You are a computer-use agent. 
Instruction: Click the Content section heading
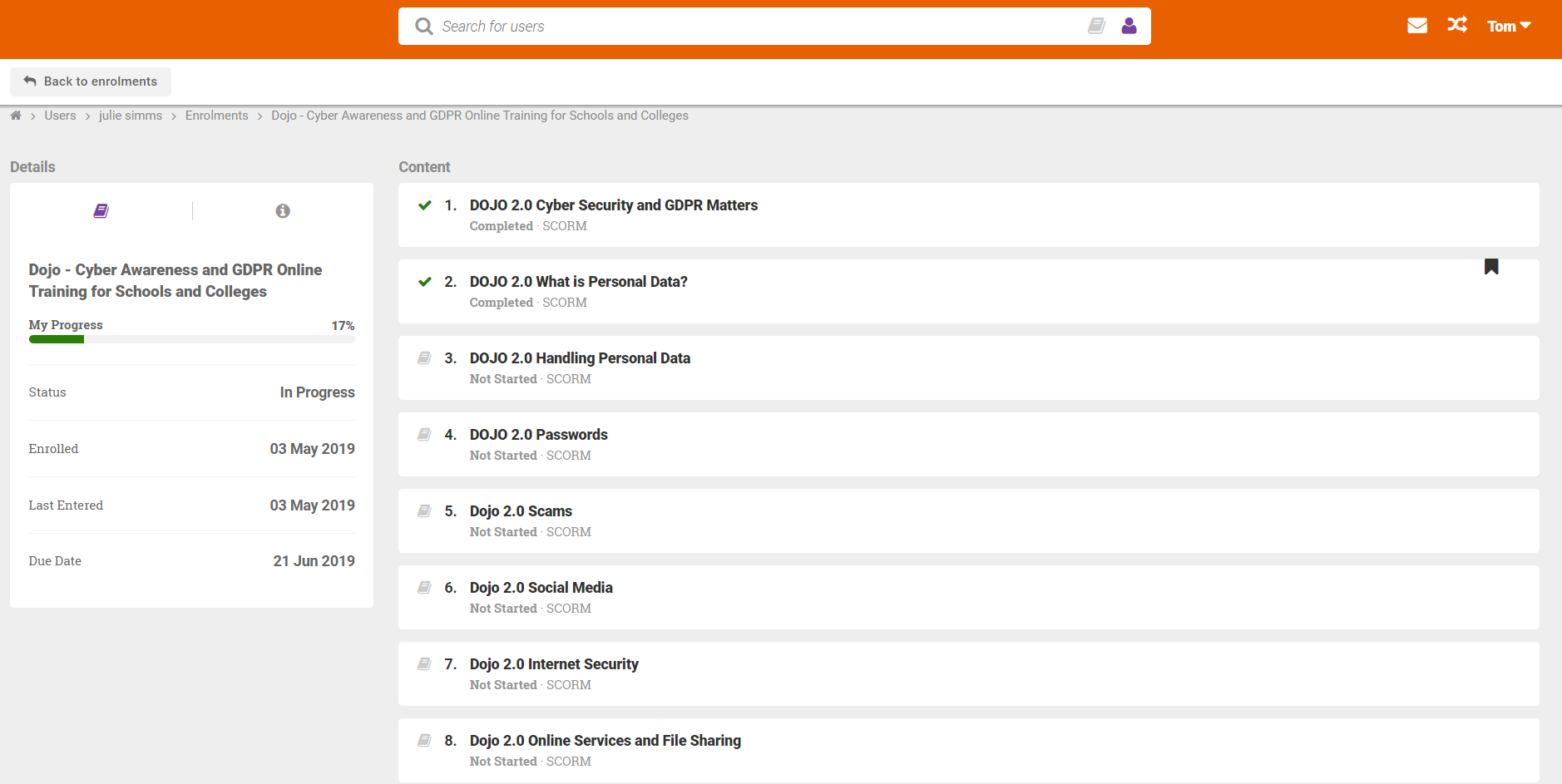click(424, 167)
